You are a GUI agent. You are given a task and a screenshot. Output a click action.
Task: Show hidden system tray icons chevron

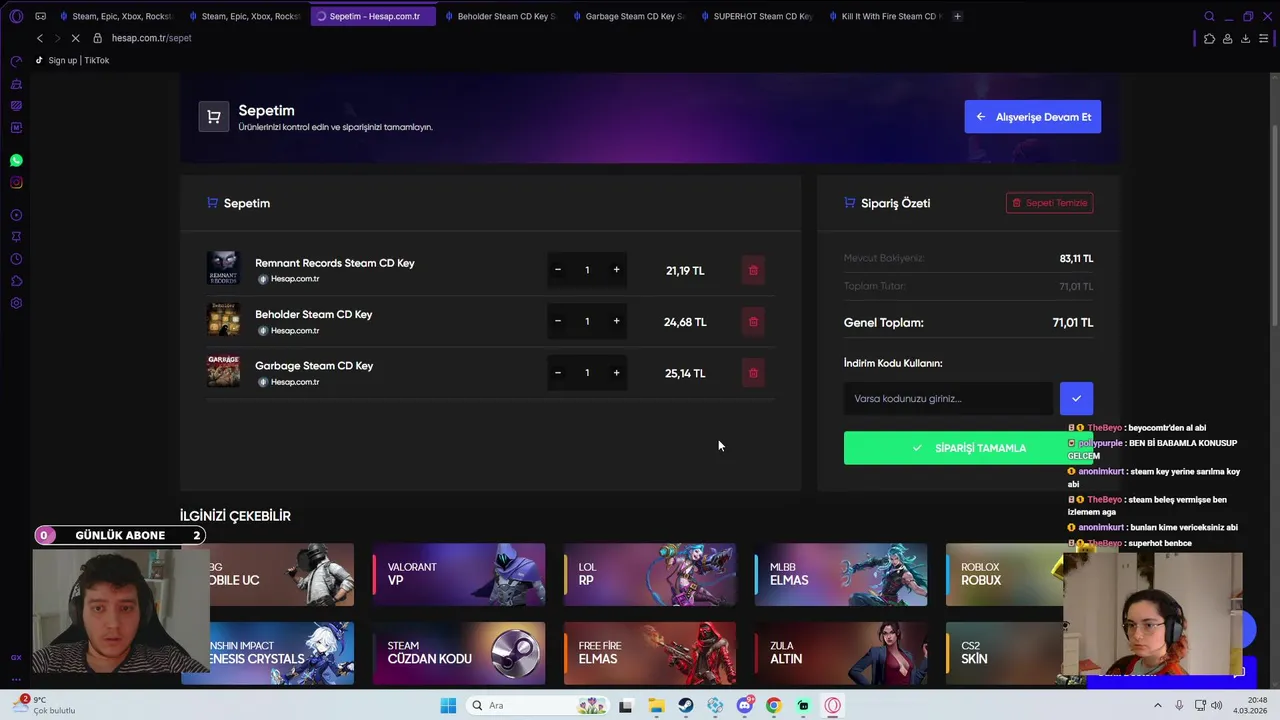(x=1160, y=705)
